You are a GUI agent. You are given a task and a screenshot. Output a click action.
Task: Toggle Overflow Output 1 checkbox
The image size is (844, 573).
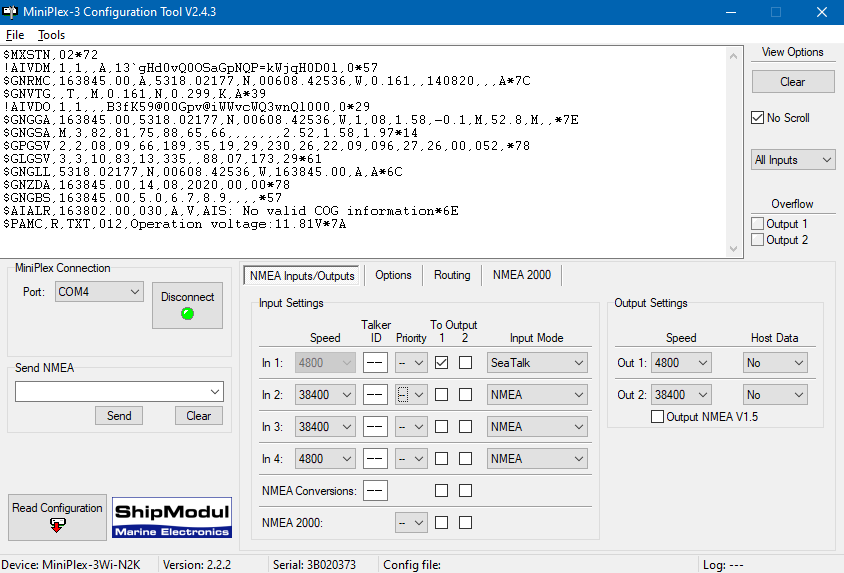(779, 224)
